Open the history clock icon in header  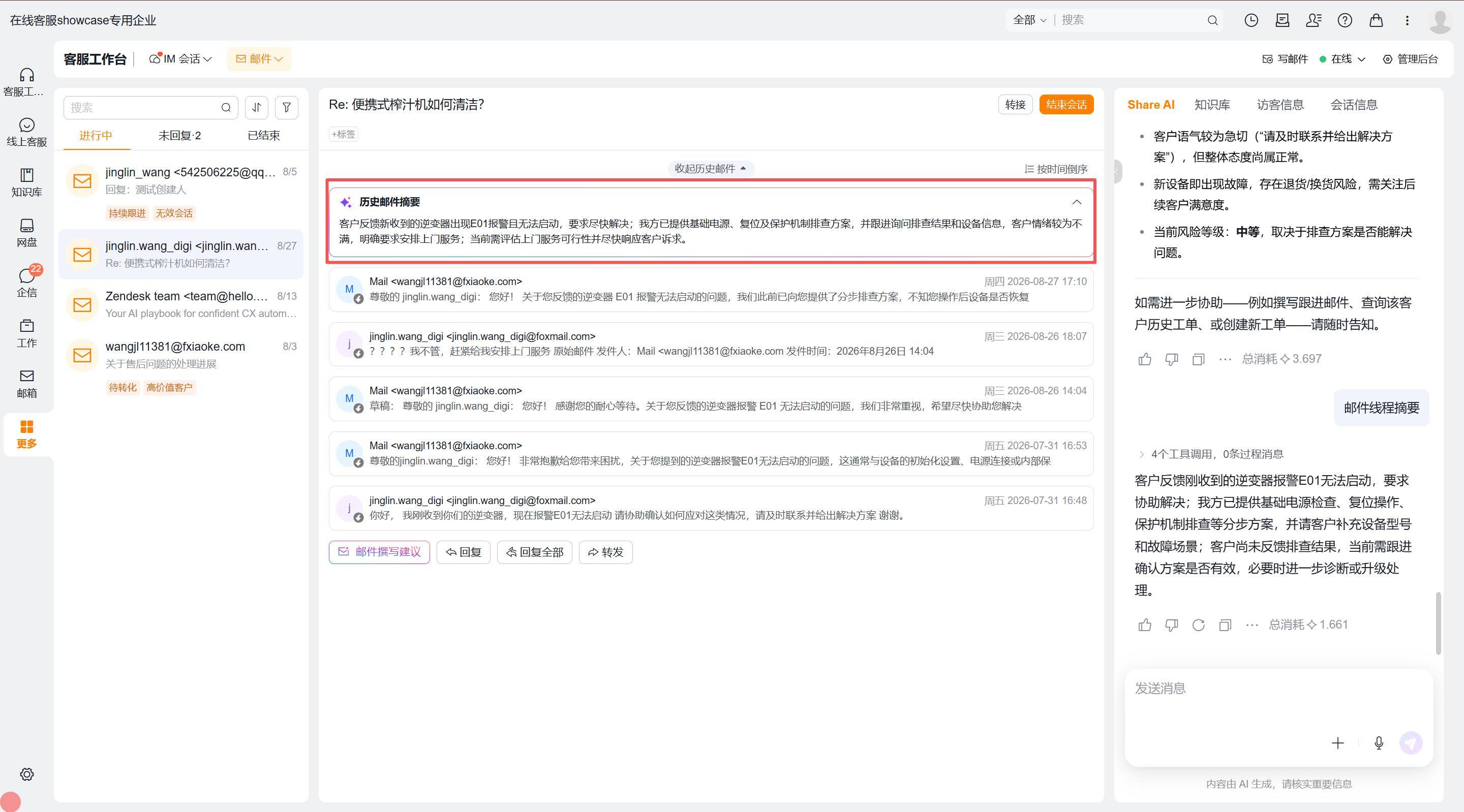pyautogui.click(x=1251, y=20)
